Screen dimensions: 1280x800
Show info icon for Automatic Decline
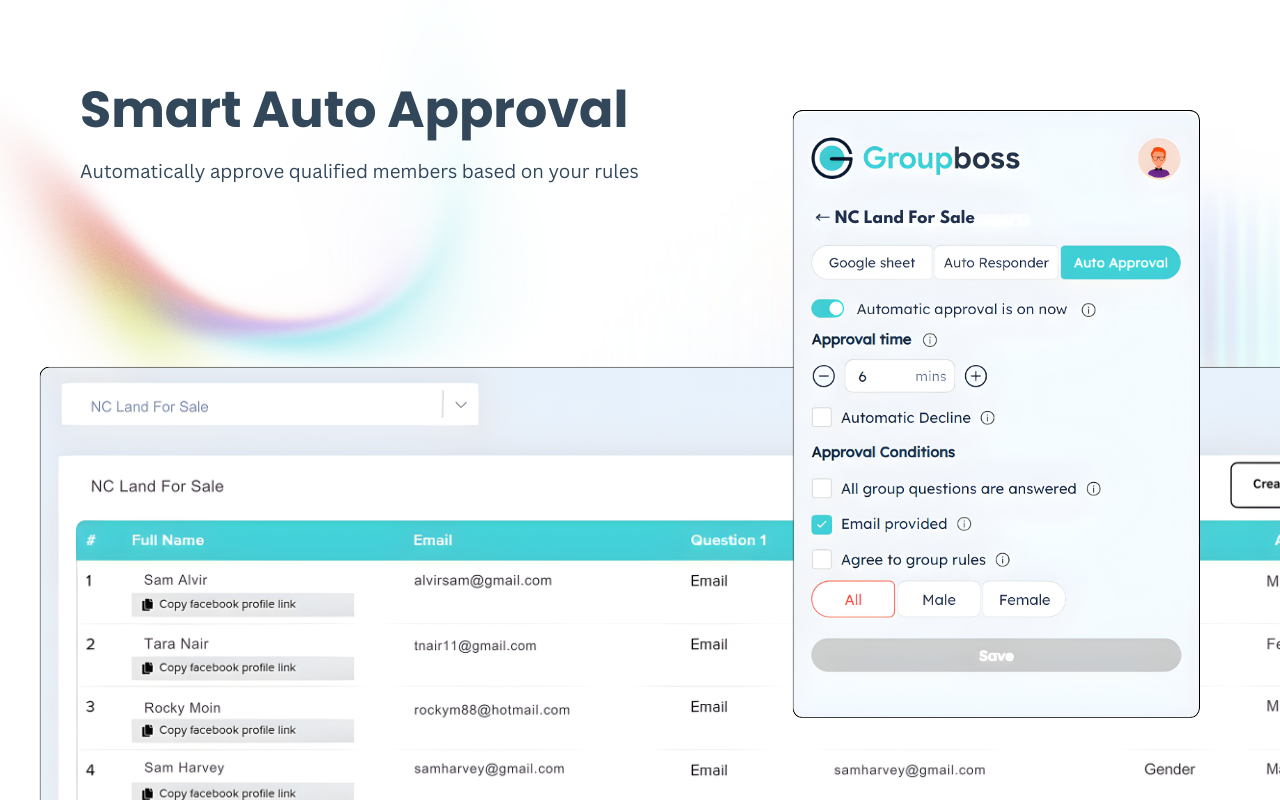[x=988, y=418]
